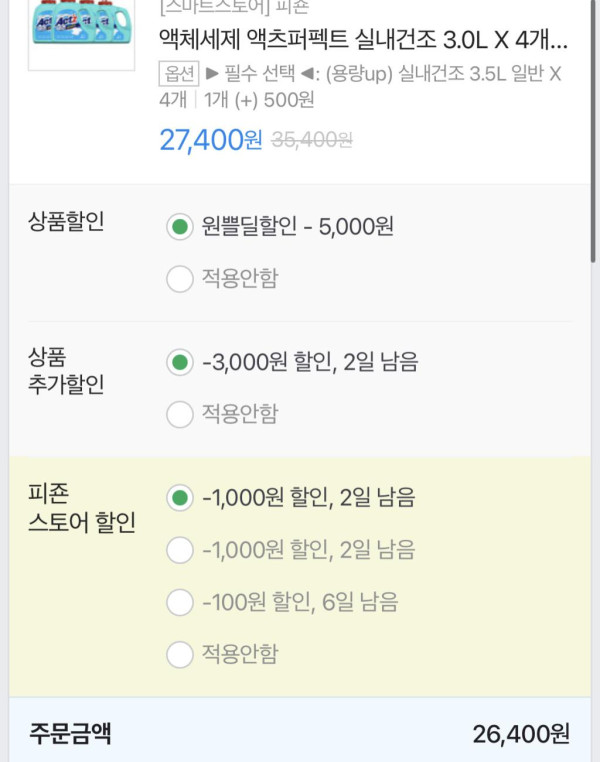Screen dimensions: 600x762
Task: Click the struck-through 35,400원 original price
Action: (310, 141)
